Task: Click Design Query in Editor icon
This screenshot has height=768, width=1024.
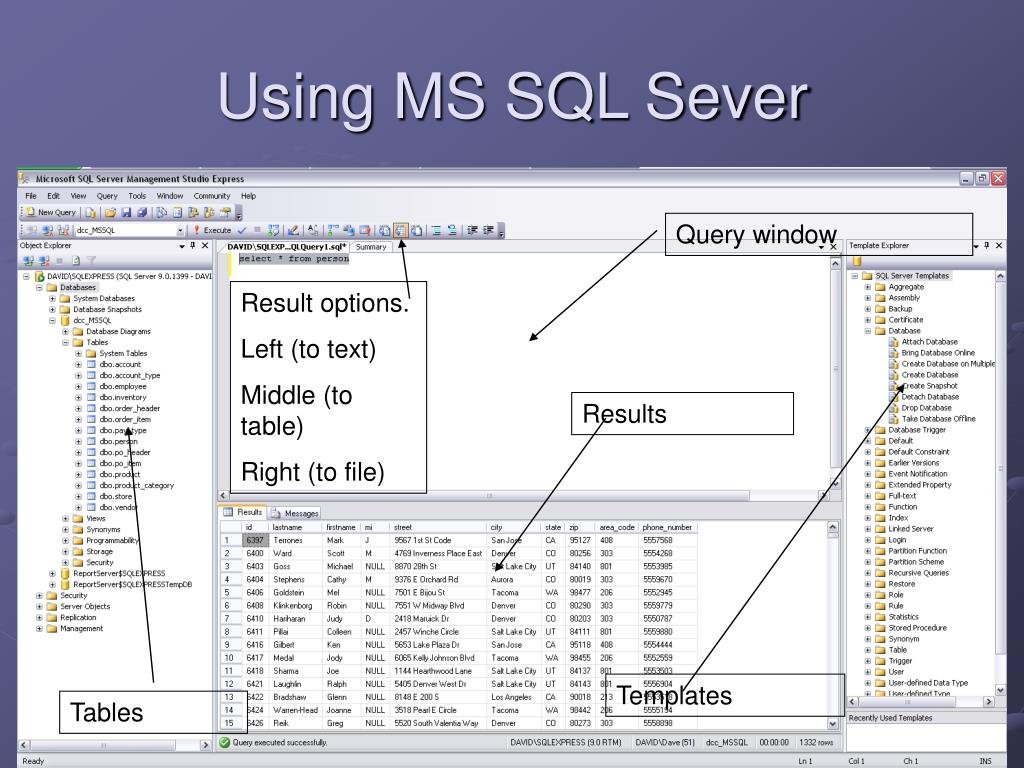Action: coord(293,230)
